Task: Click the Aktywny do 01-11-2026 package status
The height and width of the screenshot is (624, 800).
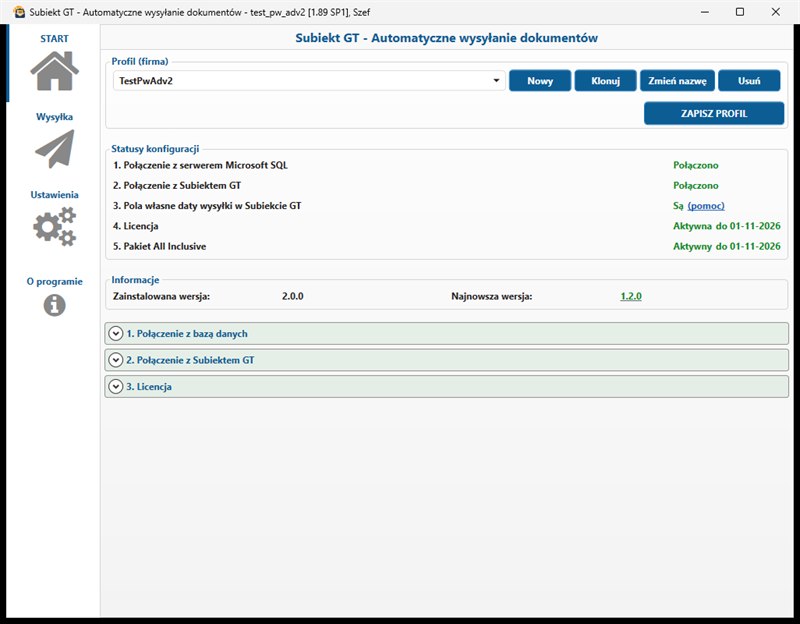Action: point(727,246)
